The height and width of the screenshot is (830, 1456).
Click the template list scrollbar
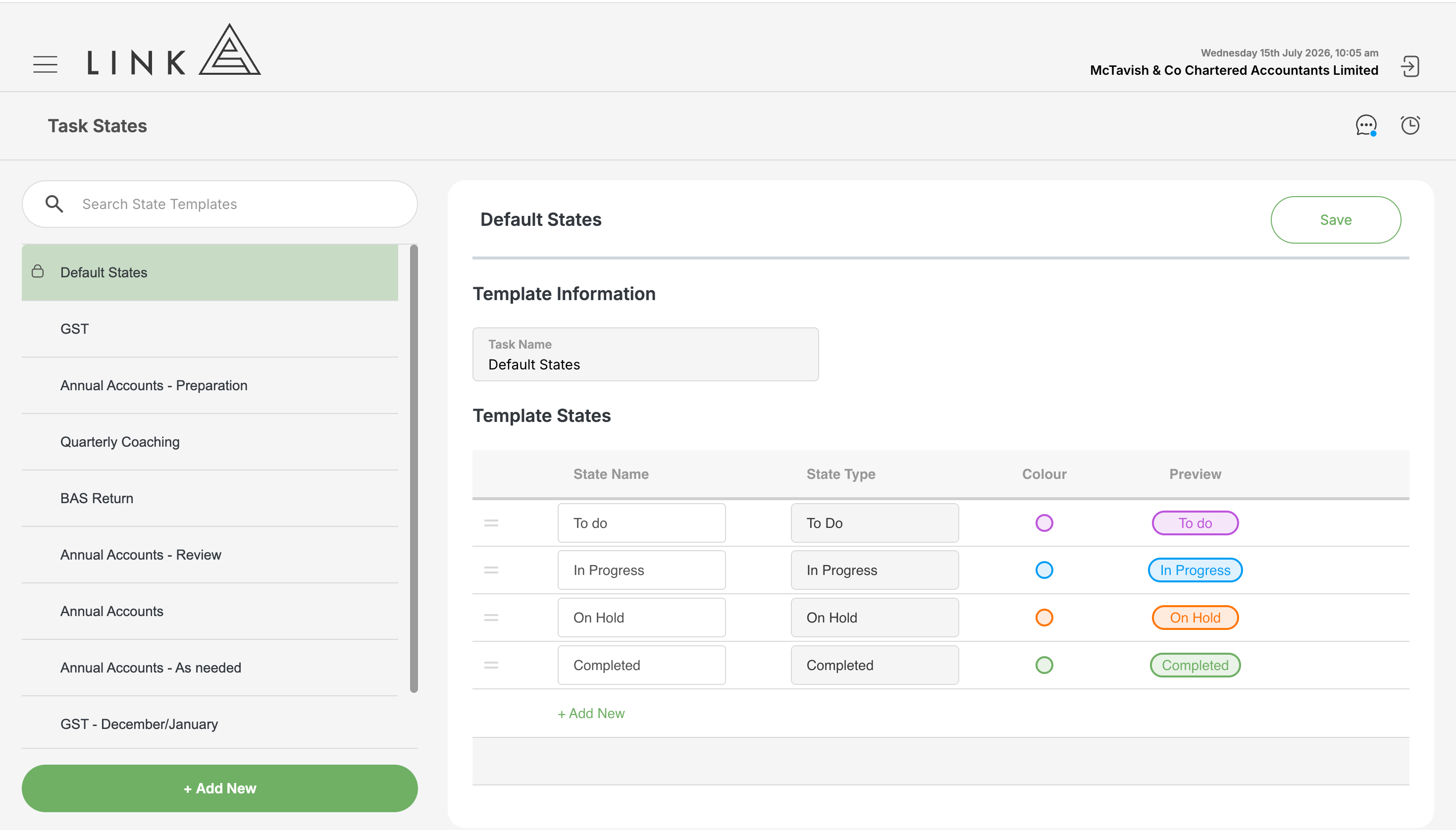[414, 468]
